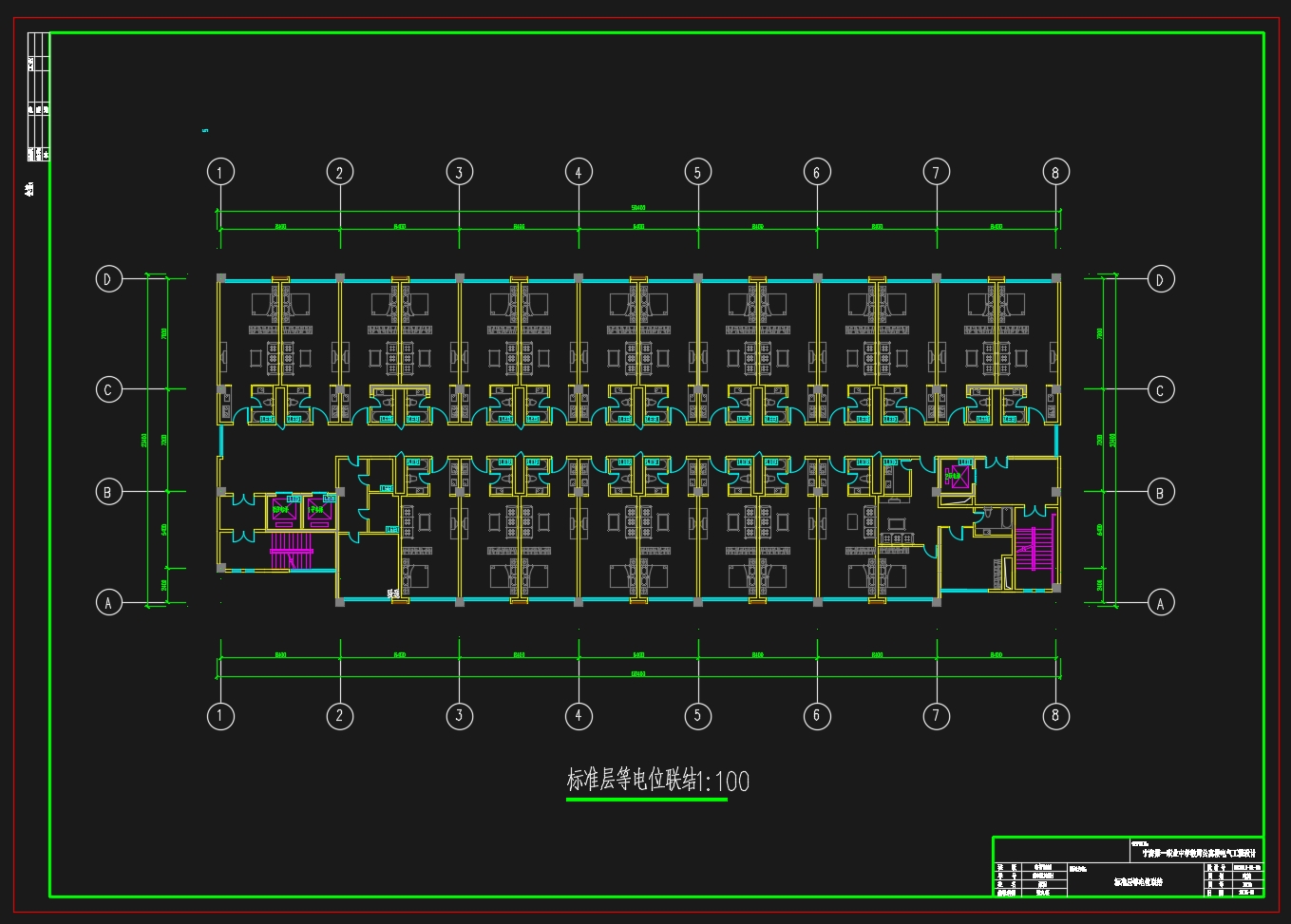The image size is (1291, 924).
Task: Select axis bubble 4 in the top grid row
Action: [579, 172]
